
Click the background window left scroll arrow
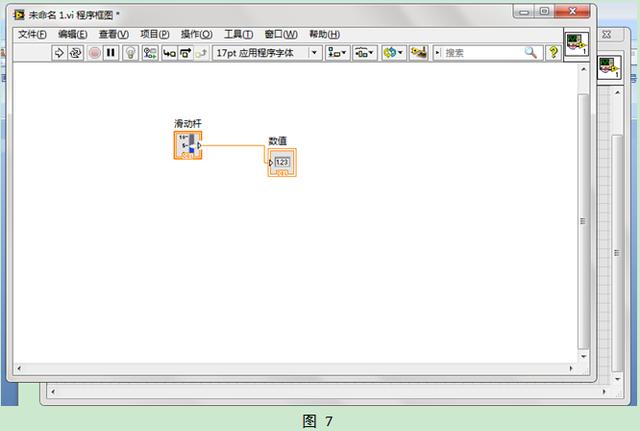point(52,392)
